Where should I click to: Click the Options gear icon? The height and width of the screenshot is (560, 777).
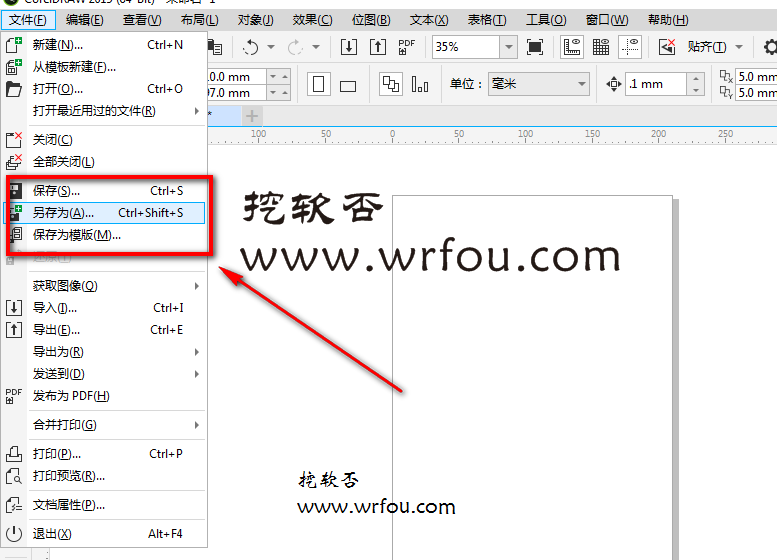769,47
